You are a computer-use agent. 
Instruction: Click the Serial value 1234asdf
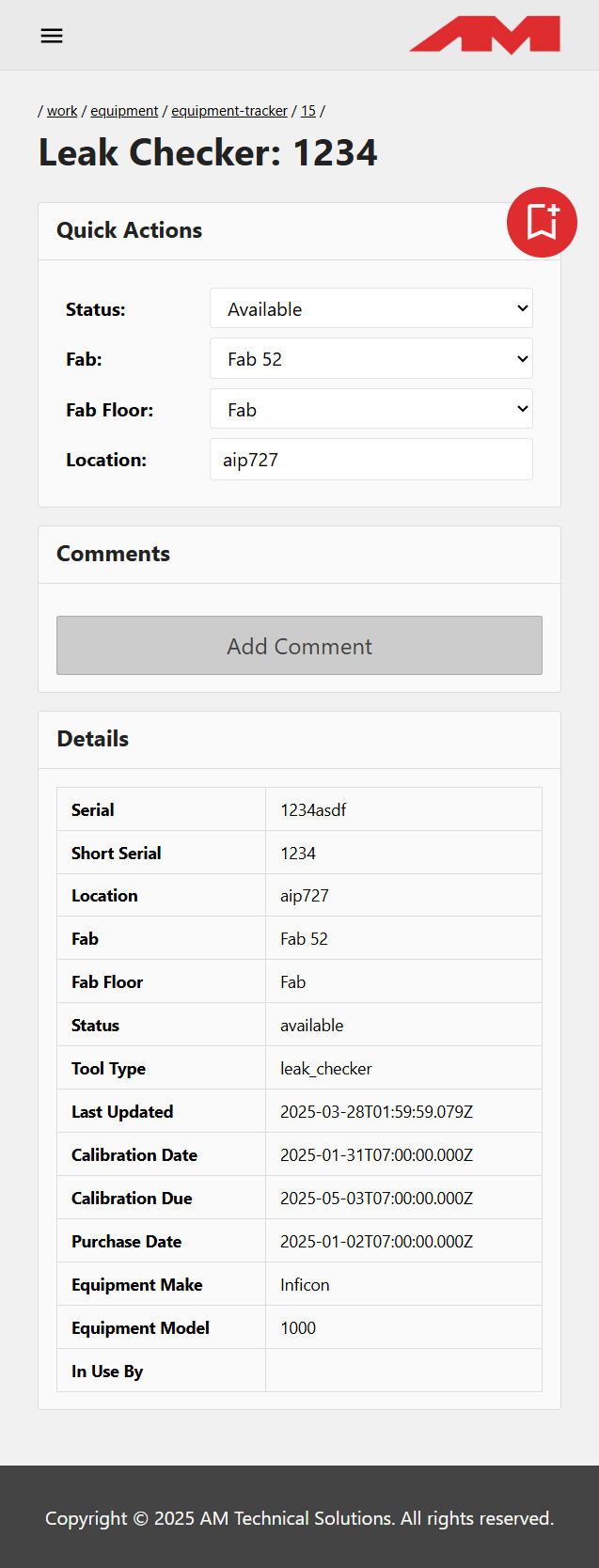point(313,809)
